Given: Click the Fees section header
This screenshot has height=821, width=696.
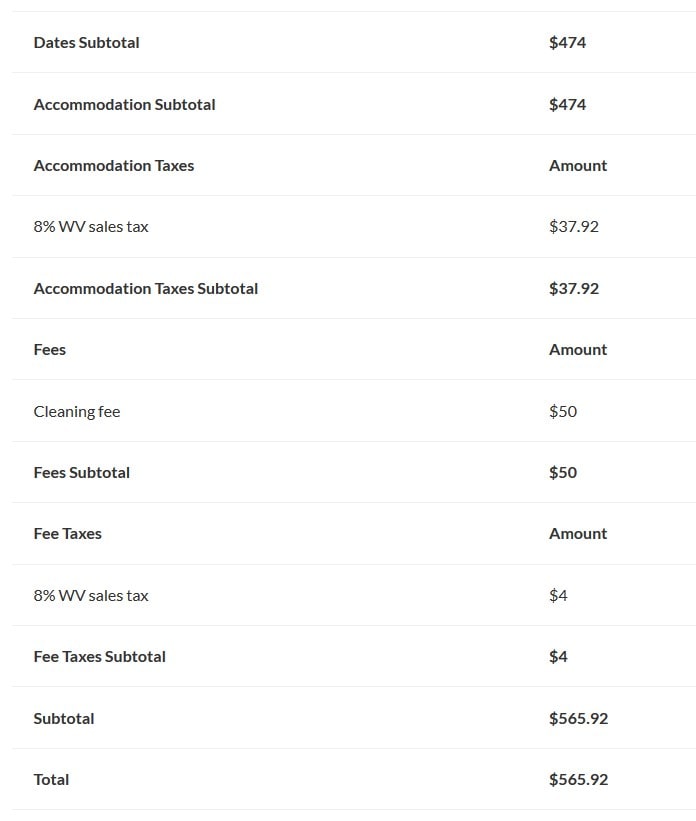Looking at the screenshot, I should [50, 349].
